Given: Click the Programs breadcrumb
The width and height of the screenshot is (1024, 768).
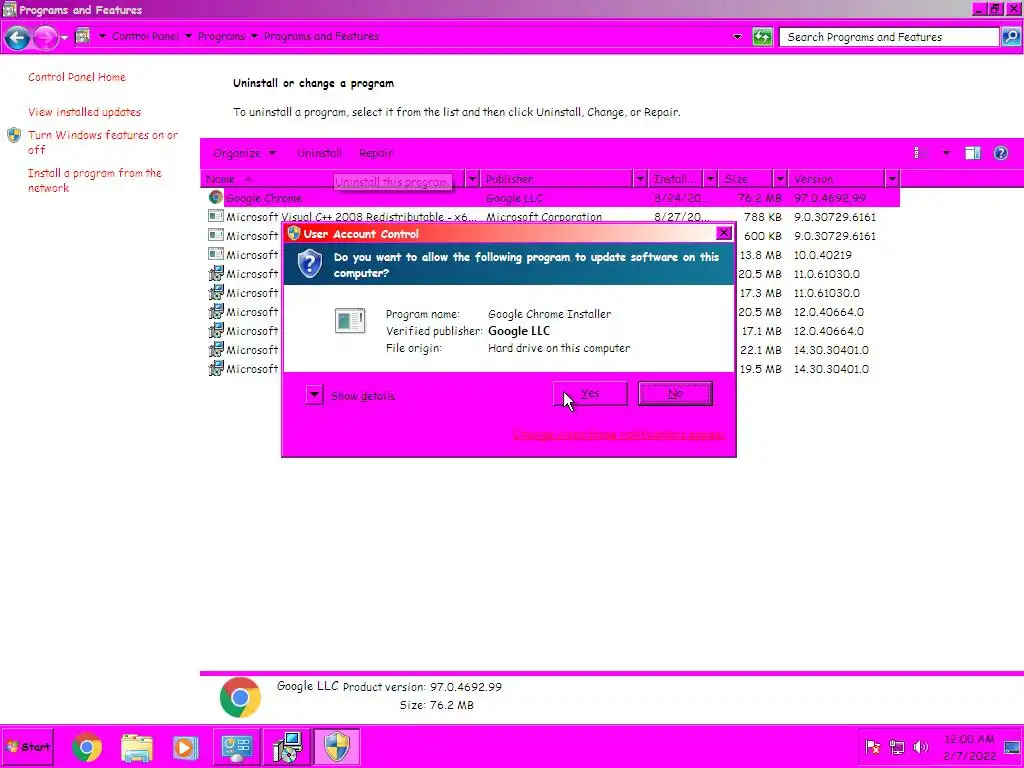Looking at the screenshot, I should [221, 37].
